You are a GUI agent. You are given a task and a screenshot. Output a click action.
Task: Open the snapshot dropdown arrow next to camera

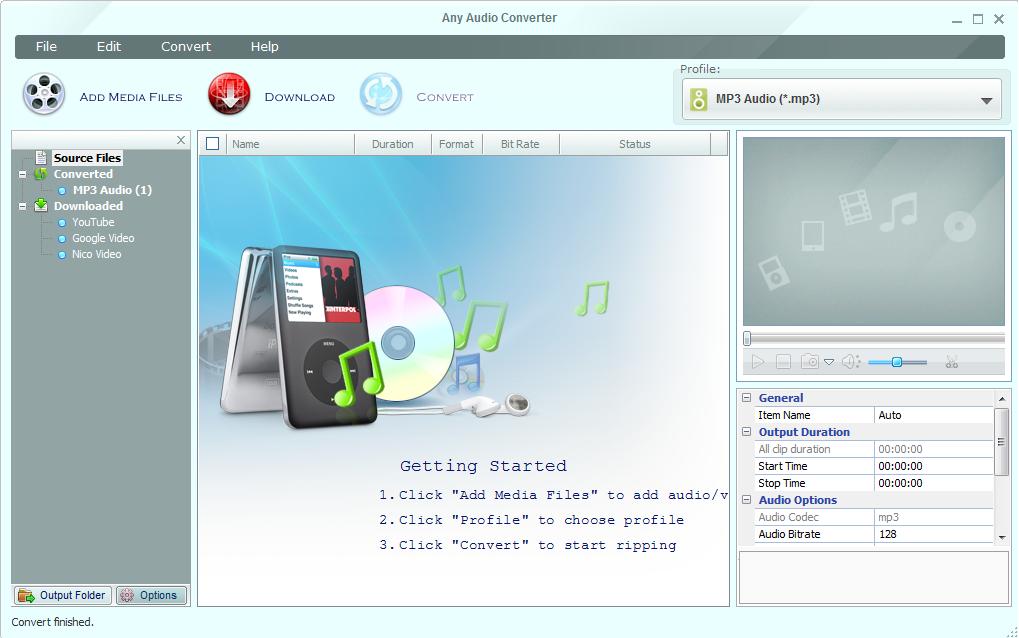[829, 362]
